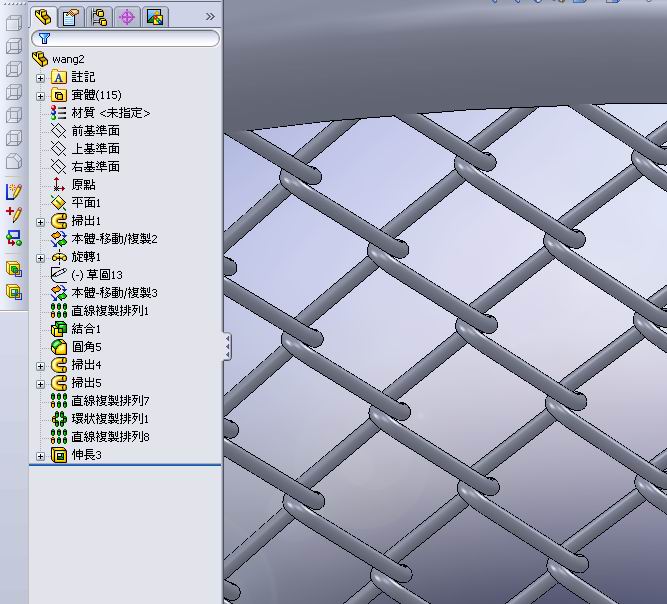
Task: Select 直線複製排列7 linear pattern icon
Action: click(59, 401)
